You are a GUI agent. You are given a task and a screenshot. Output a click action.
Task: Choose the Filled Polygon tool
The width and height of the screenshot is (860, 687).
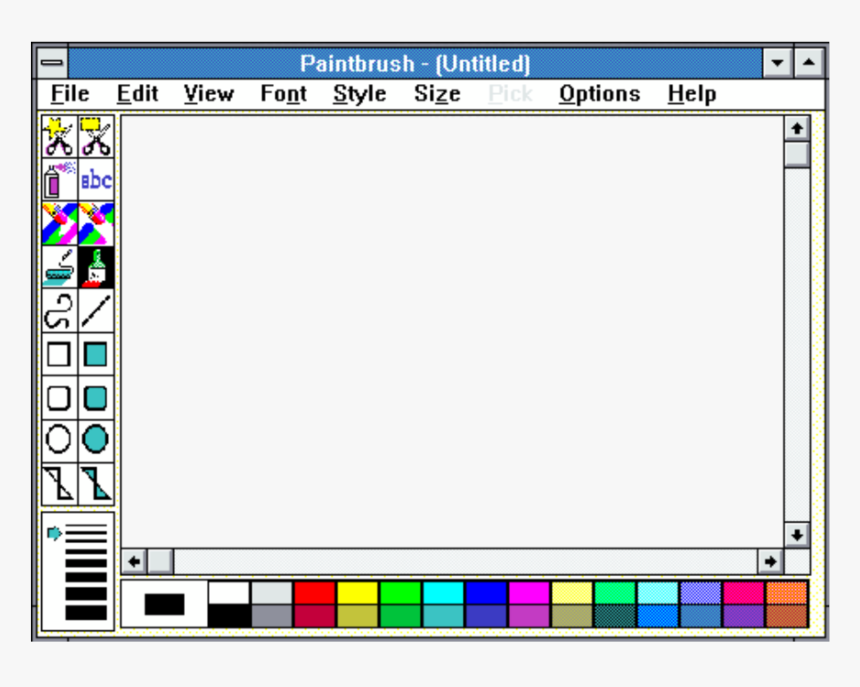[x=97, y=484]
